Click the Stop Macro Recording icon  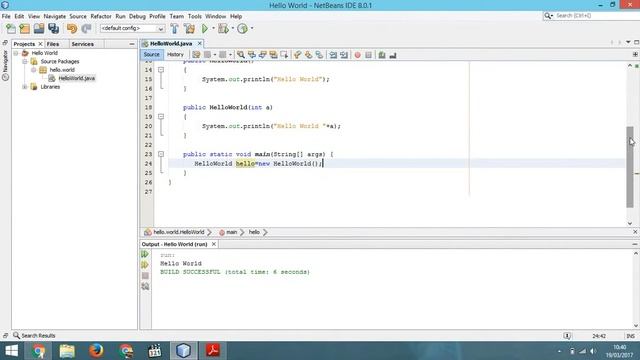pos(369,55)
